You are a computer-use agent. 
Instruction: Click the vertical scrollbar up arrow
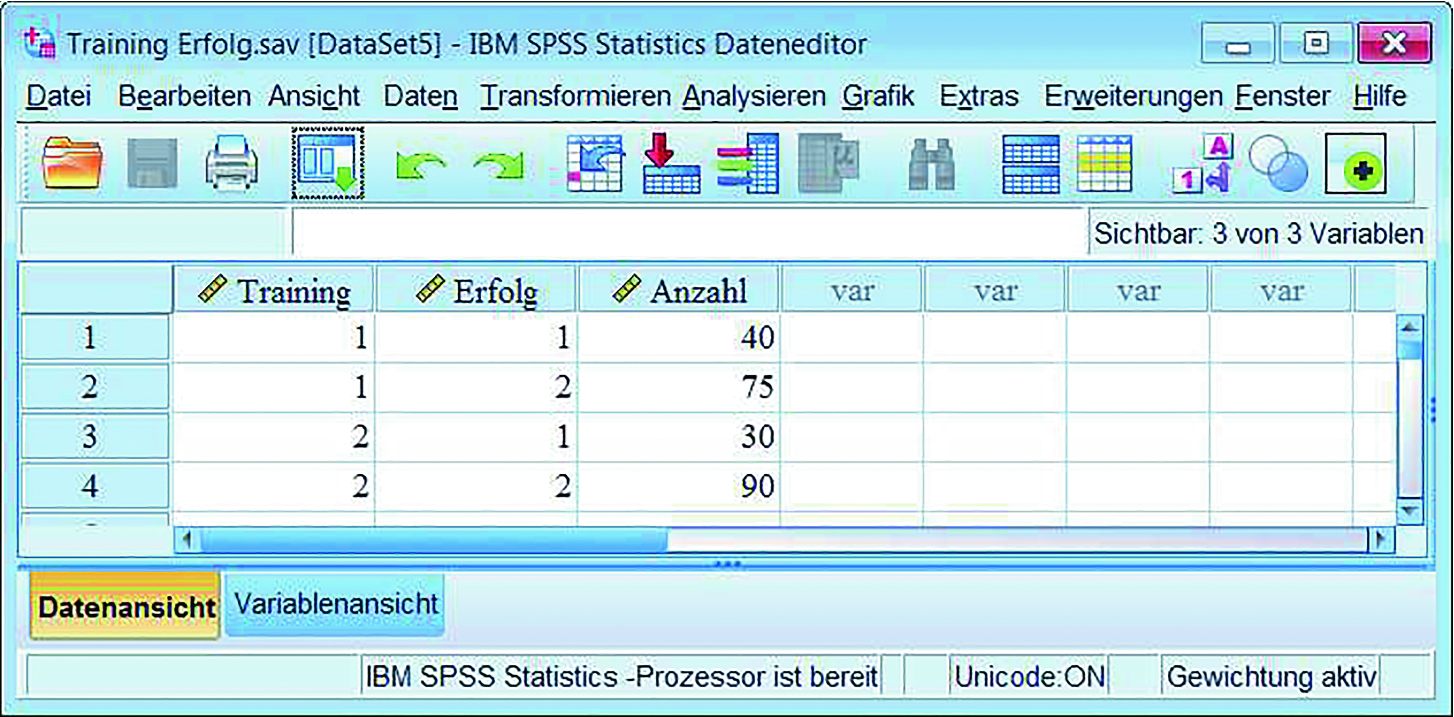coord(1408,327)
